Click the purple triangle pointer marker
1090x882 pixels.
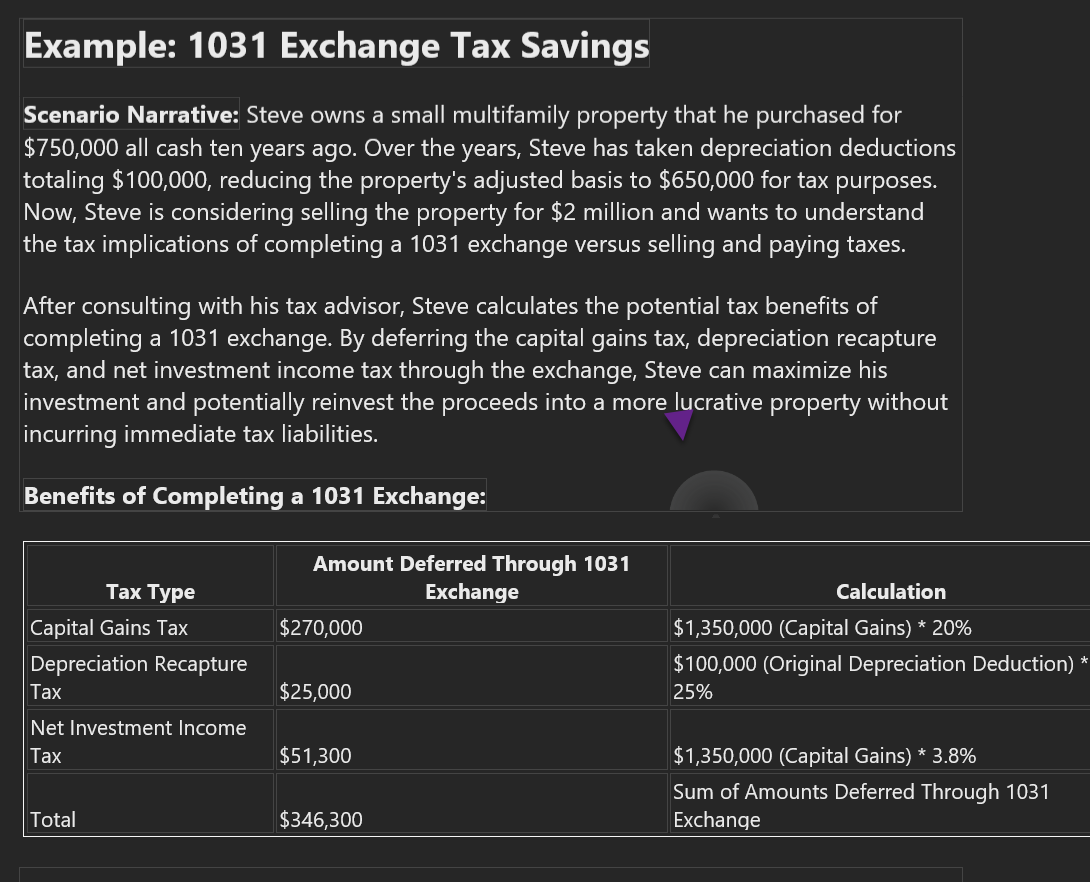point(680,423)
